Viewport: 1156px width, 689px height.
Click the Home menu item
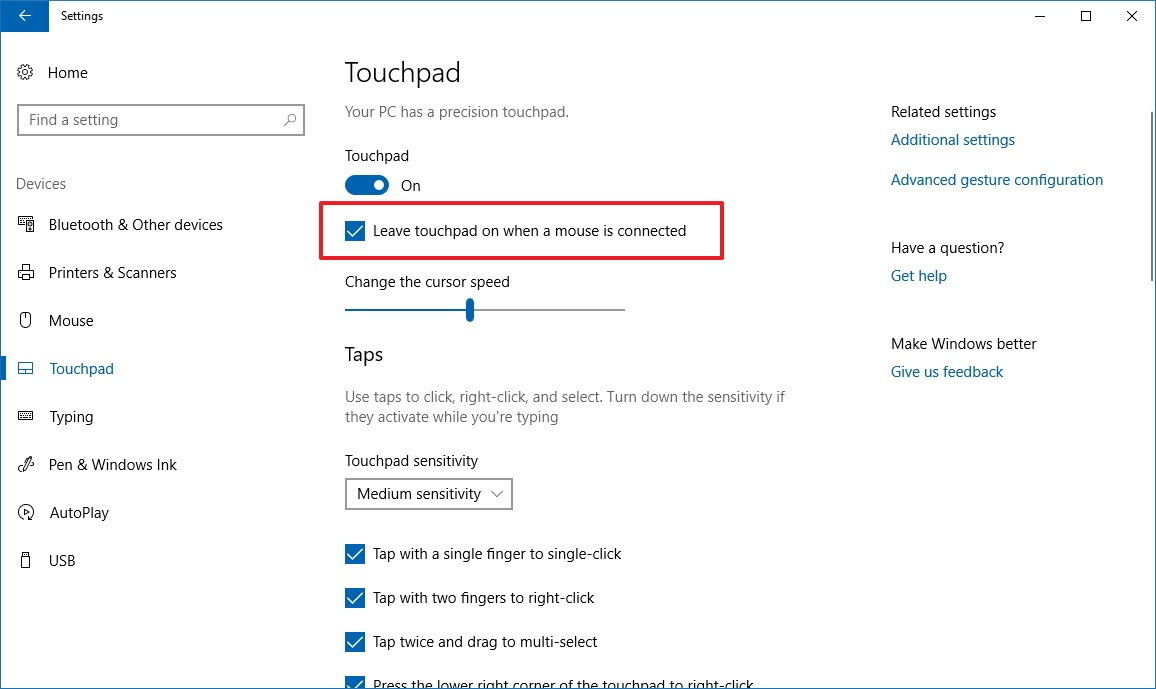pyautogui.click(x=67, y=72)
